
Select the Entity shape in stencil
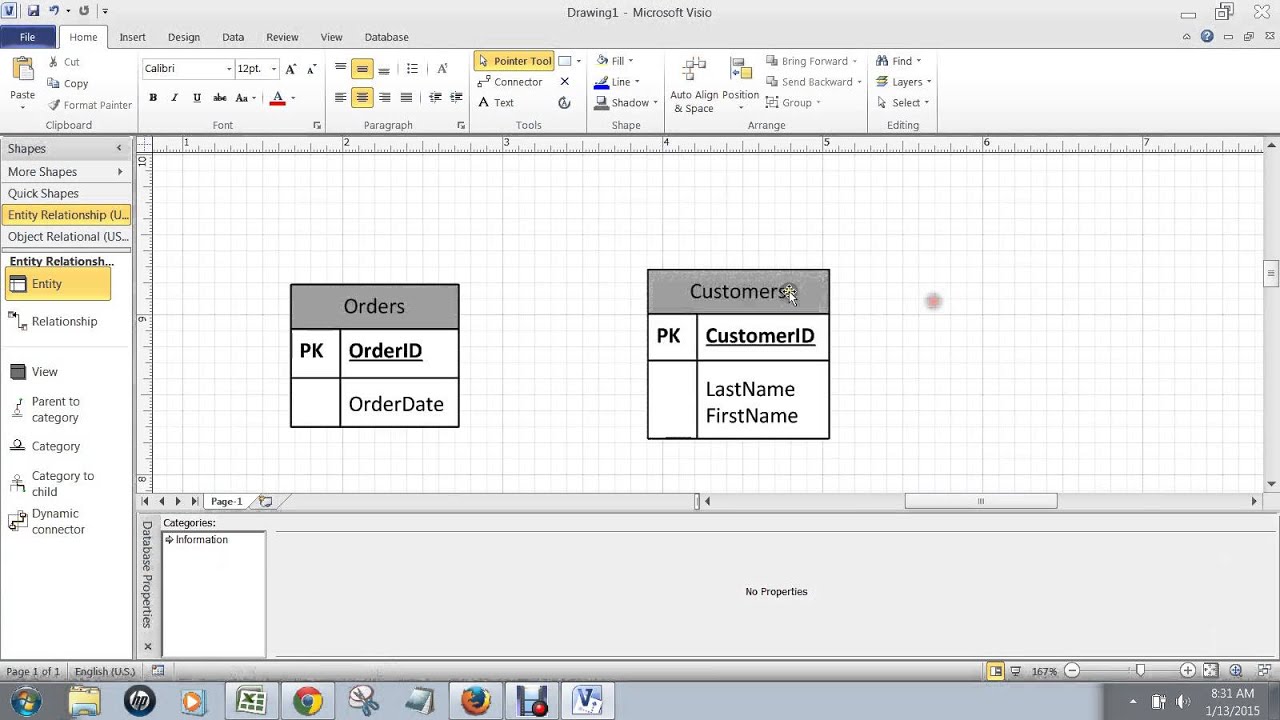coord(58,284)
